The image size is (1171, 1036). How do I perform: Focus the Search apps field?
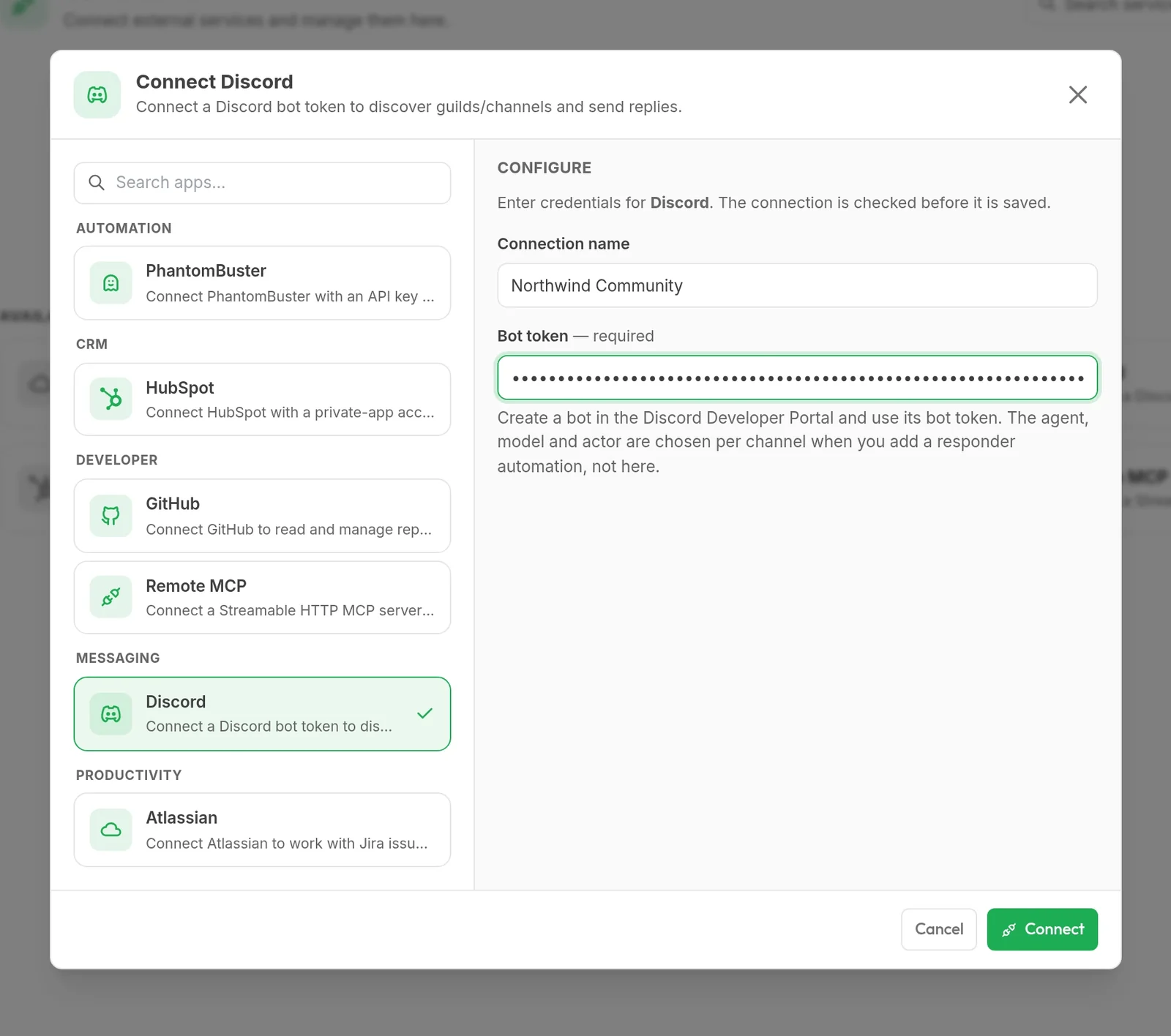(262, 183)
